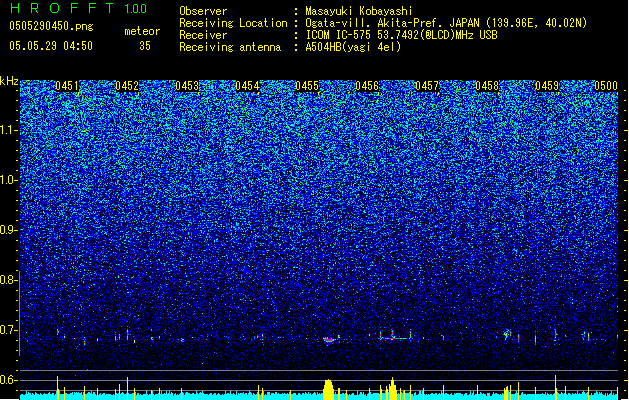Click the 0.8 kHz axis label
This screenshot has height=400, width=629.
[x=8, y=280]
